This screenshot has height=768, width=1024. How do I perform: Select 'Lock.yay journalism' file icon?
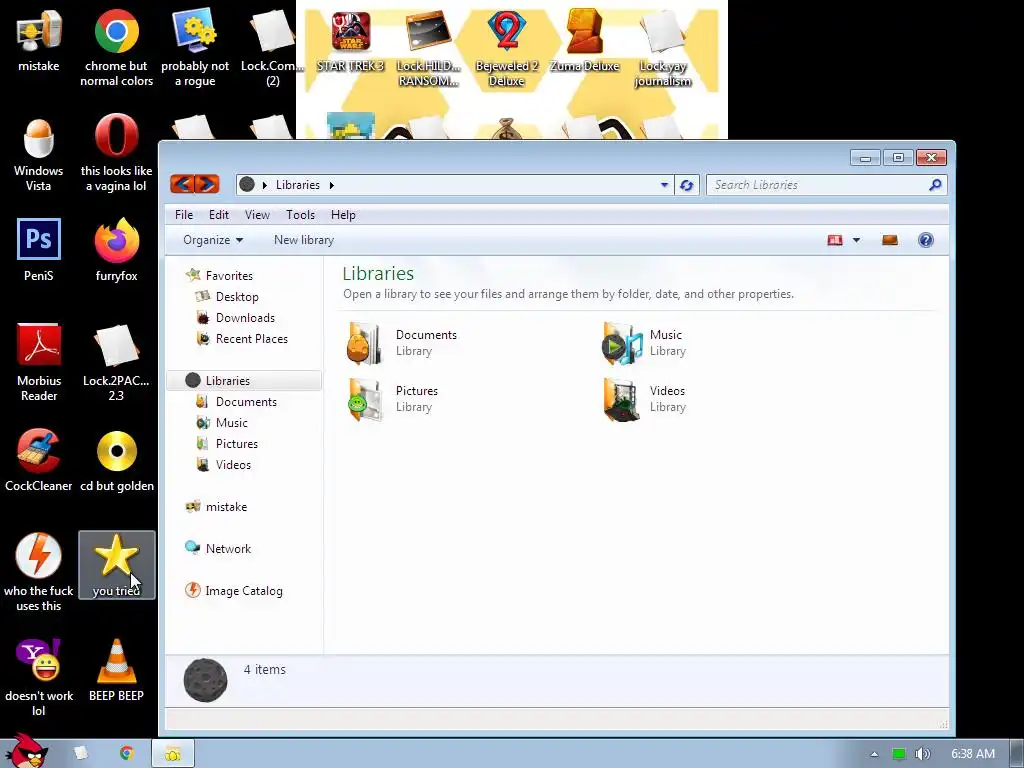662,47
